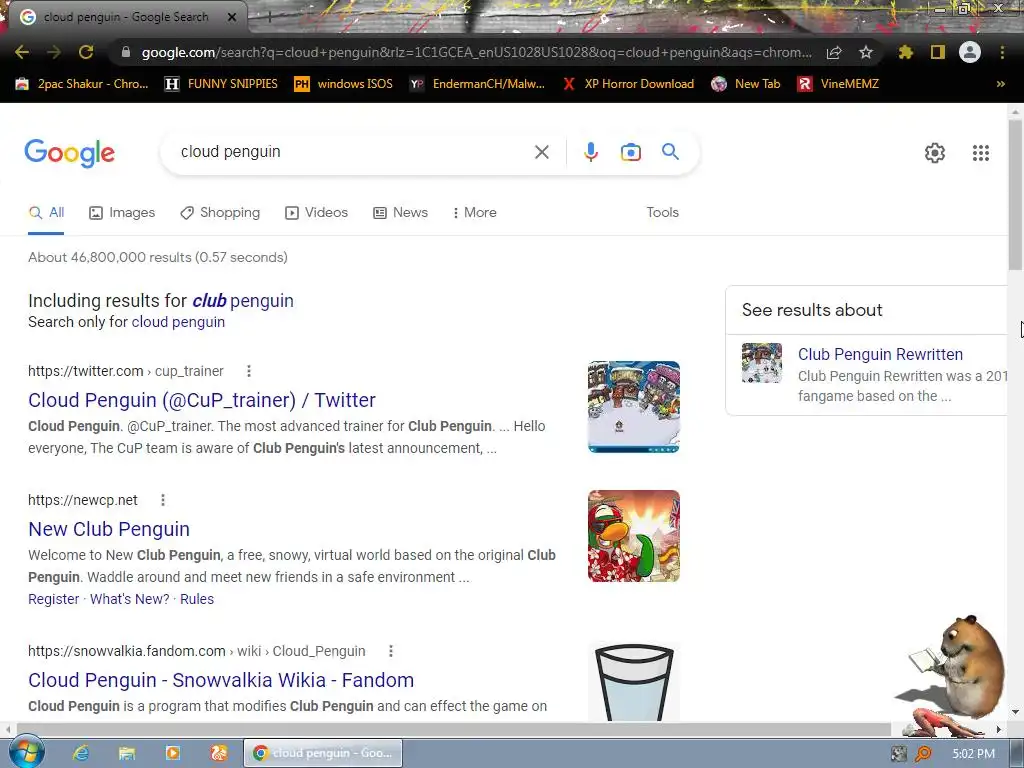Click the browser back arrow
This screenshot has width=1024, height=768.
[22, 52]
